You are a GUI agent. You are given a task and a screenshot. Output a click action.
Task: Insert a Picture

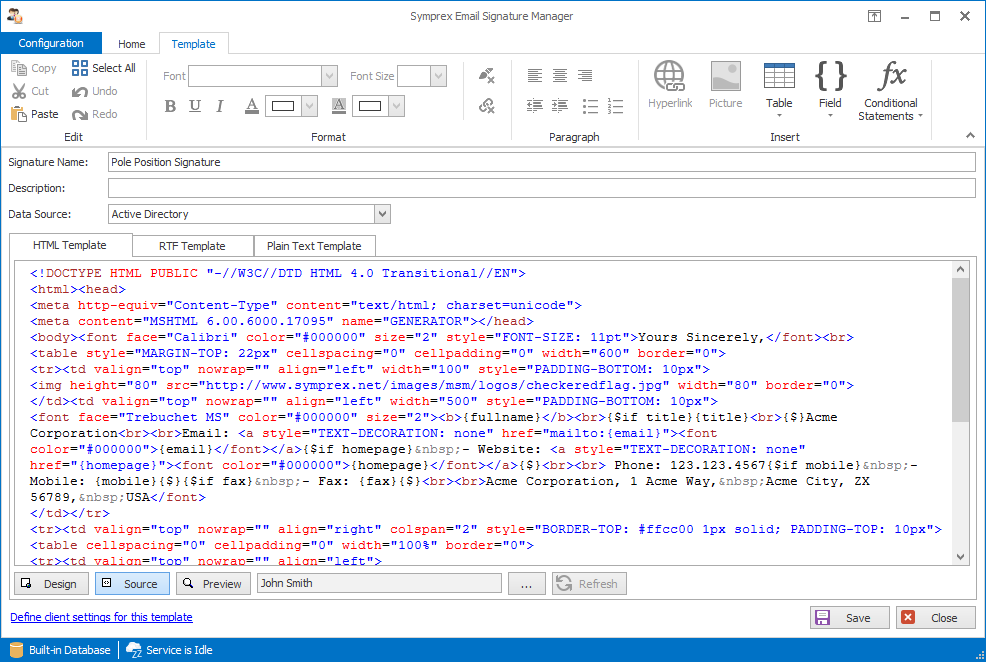point(726,85)
